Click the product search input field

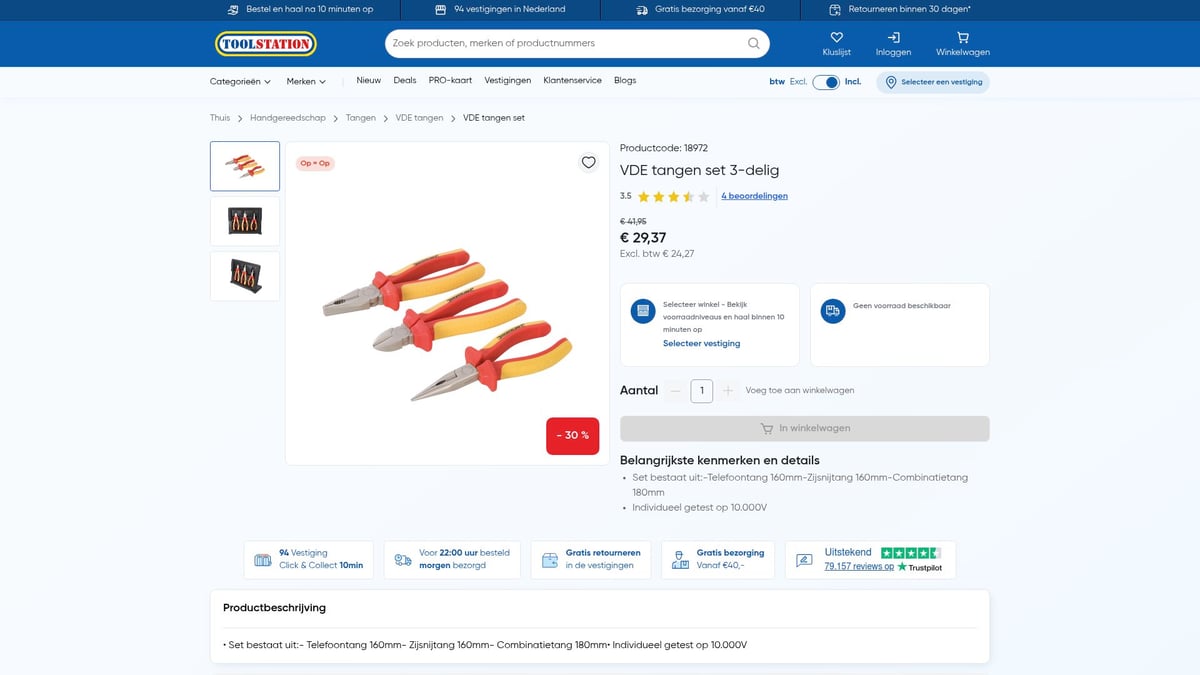(565, 44)
